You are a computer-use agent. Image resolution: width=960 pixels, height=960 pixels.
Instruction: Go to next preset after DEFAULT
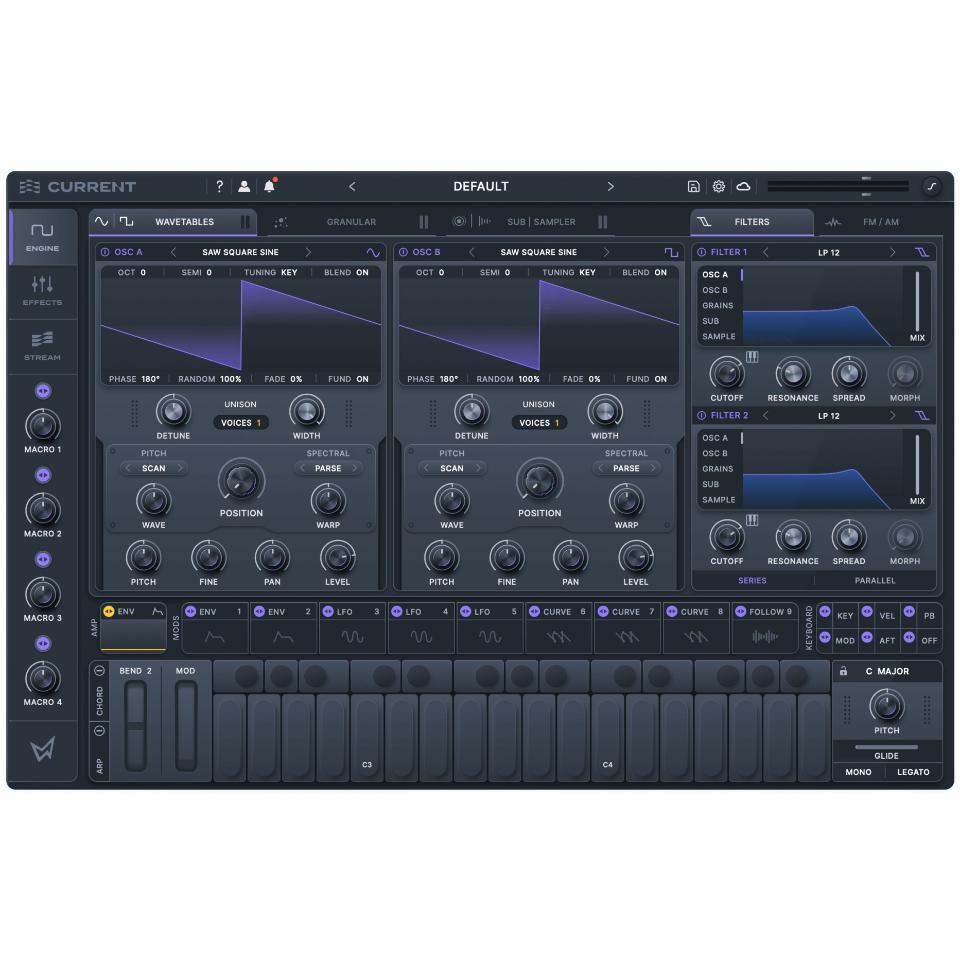[611, 187]
